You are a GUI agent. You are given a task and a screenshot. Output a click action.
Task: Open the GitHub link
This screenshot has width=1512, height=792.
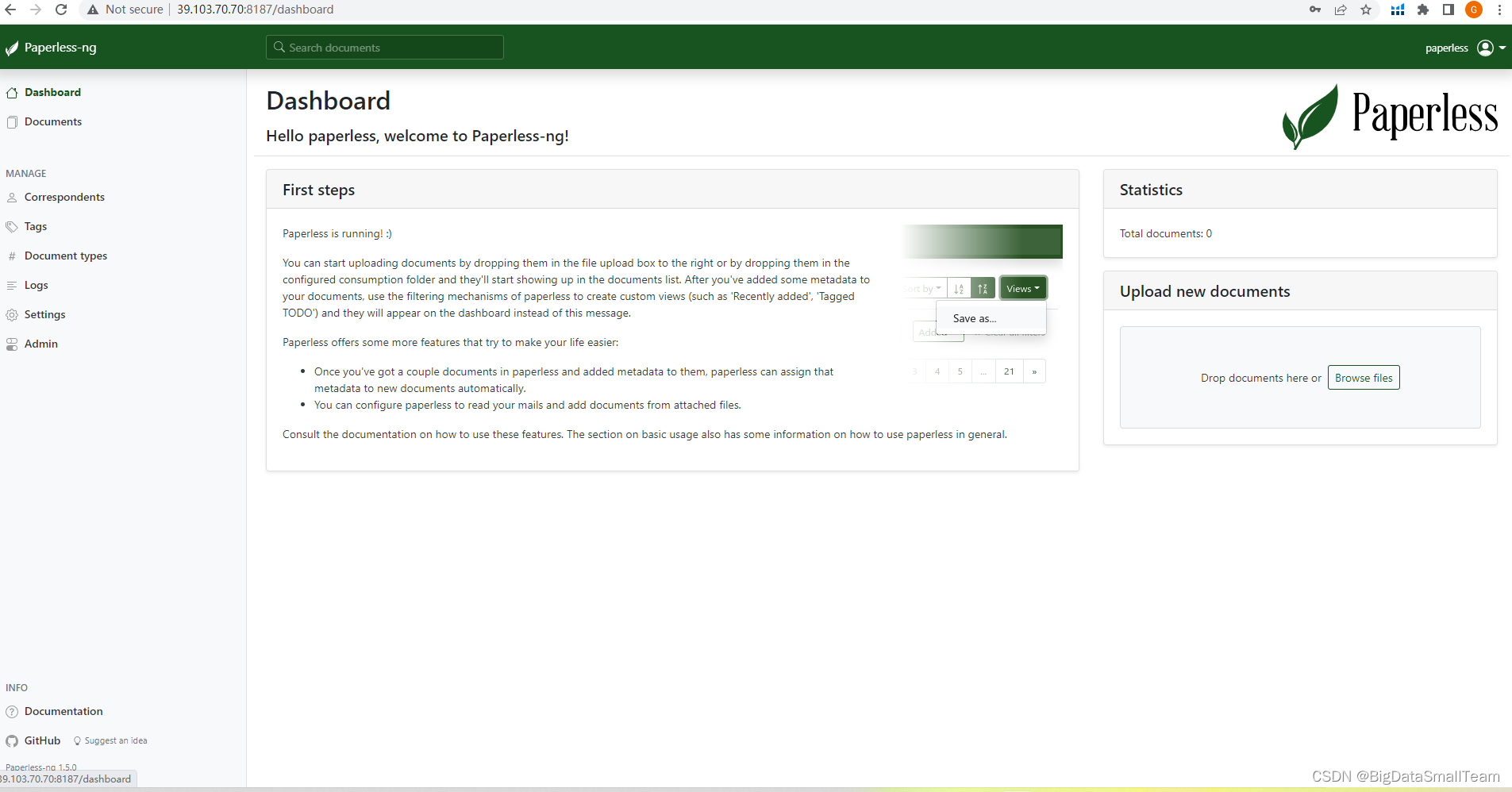point(42,741)
